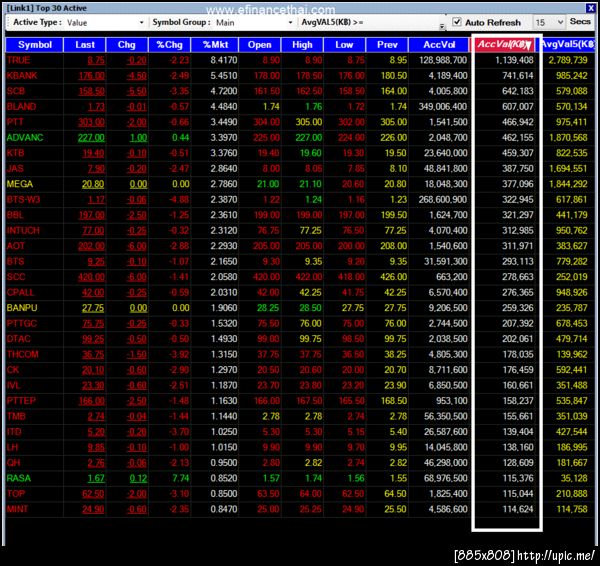
Task: Click SCC Prev value 426.00
Action: (x=393, y=277)
